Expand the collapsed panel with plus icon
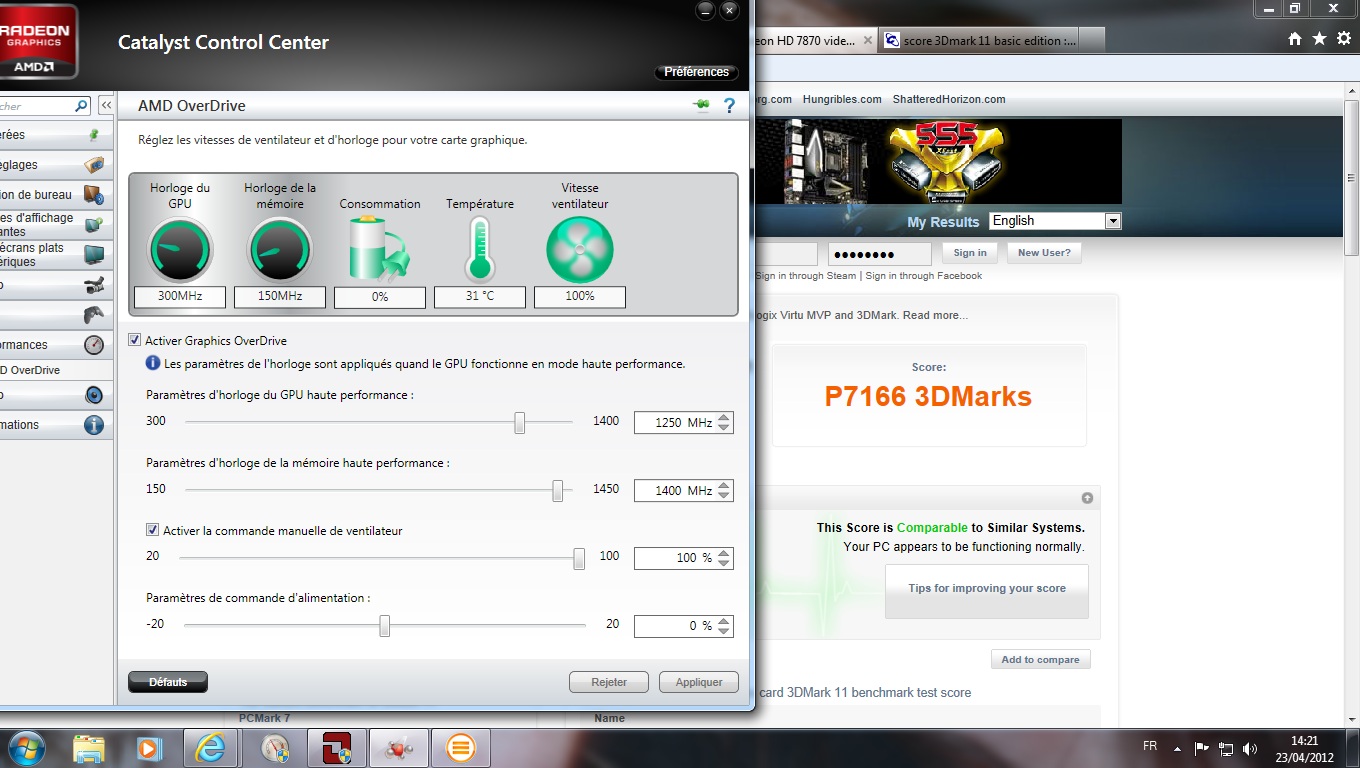Viewport: 1360px width, 768px height. click(1087, 498)
